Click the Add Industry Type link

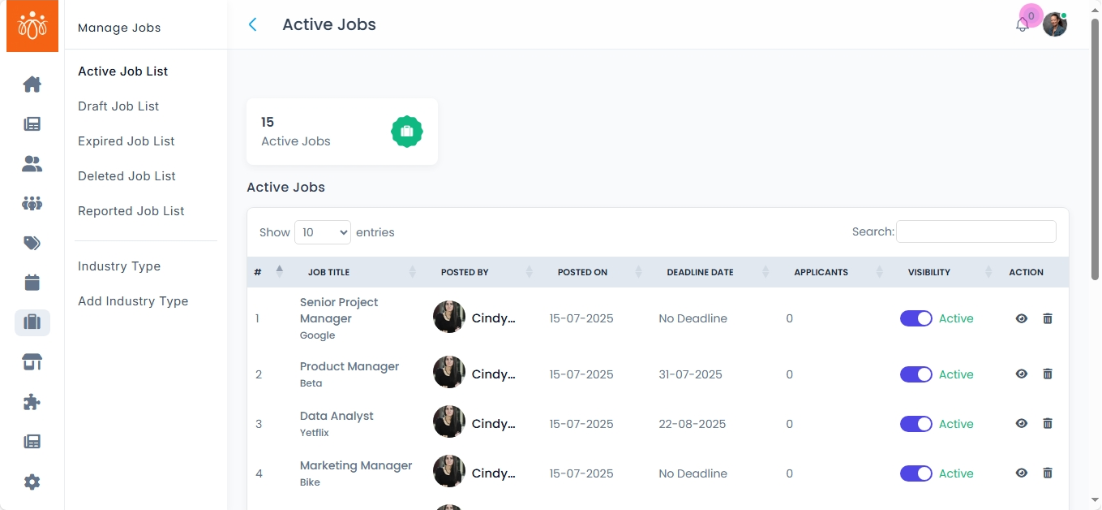click(133, 301)
